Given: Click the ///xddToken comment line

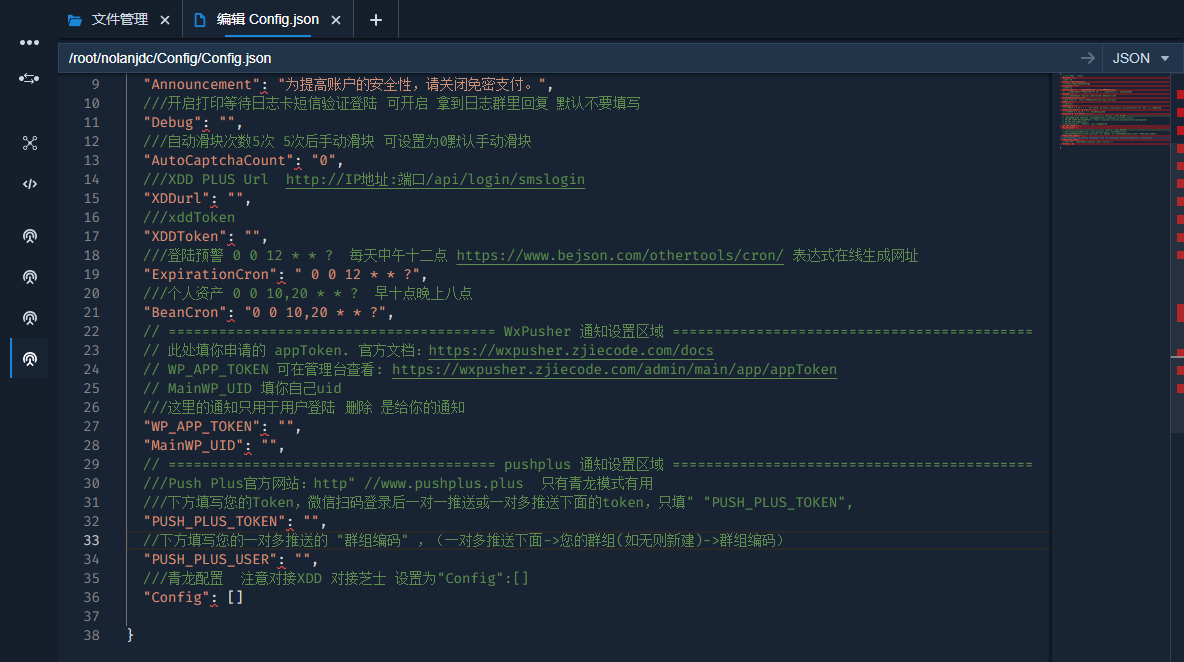Looking at the screenshot, I should (x=189, y=217).
